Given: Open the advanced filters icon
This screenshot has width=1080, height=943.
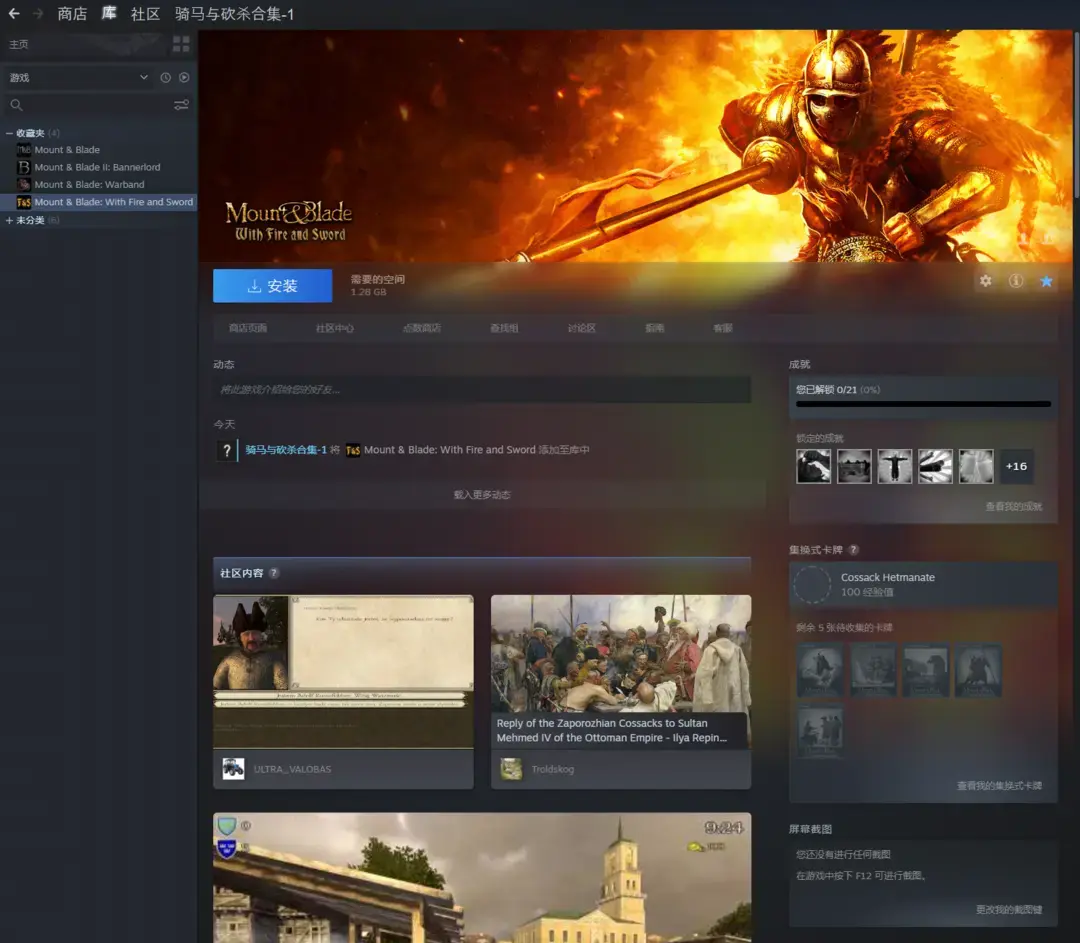Looking at the screenshot, I should pyautogui.click(x=181, y=105).
